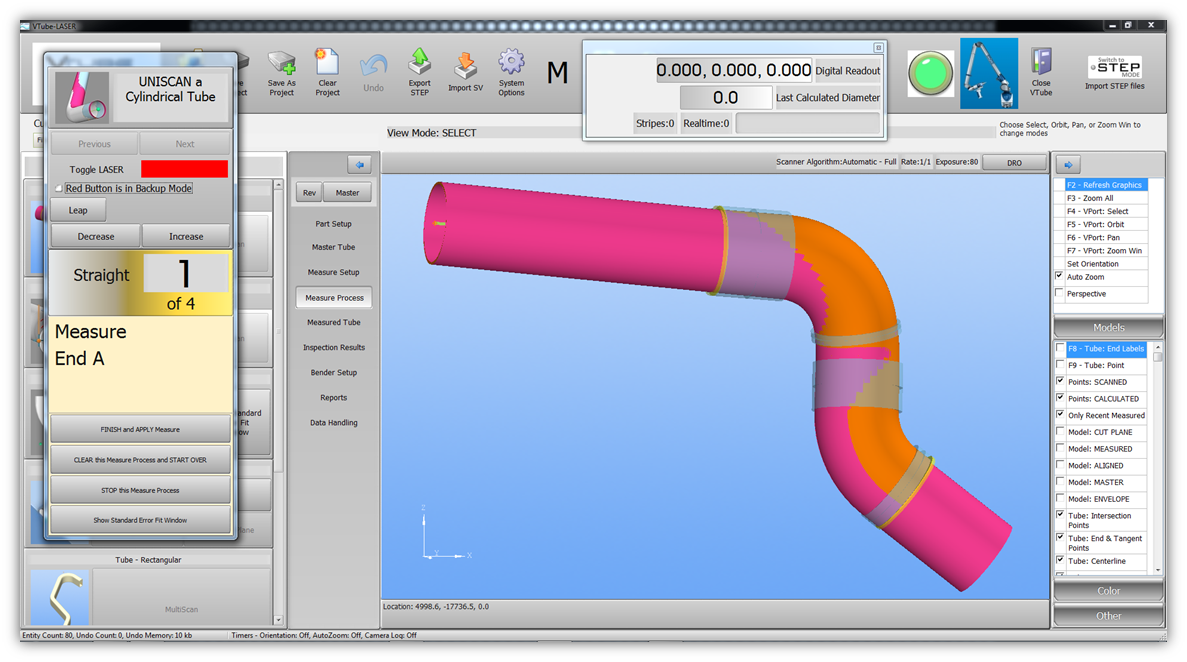Expand the Color panel section

tap(1108, 591)
